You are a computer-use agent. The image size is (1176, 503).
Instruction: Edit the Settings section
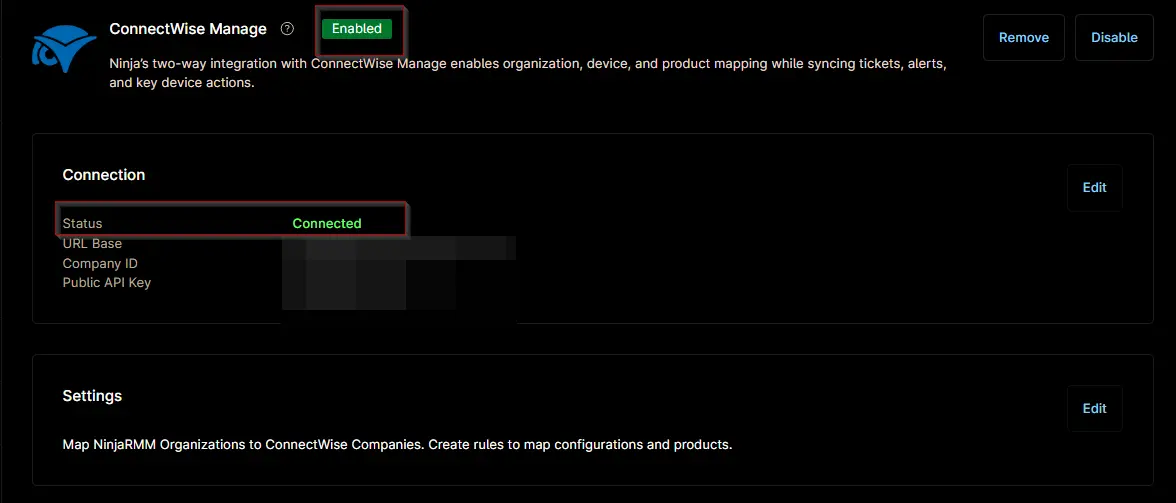(x=1094, y=409)
